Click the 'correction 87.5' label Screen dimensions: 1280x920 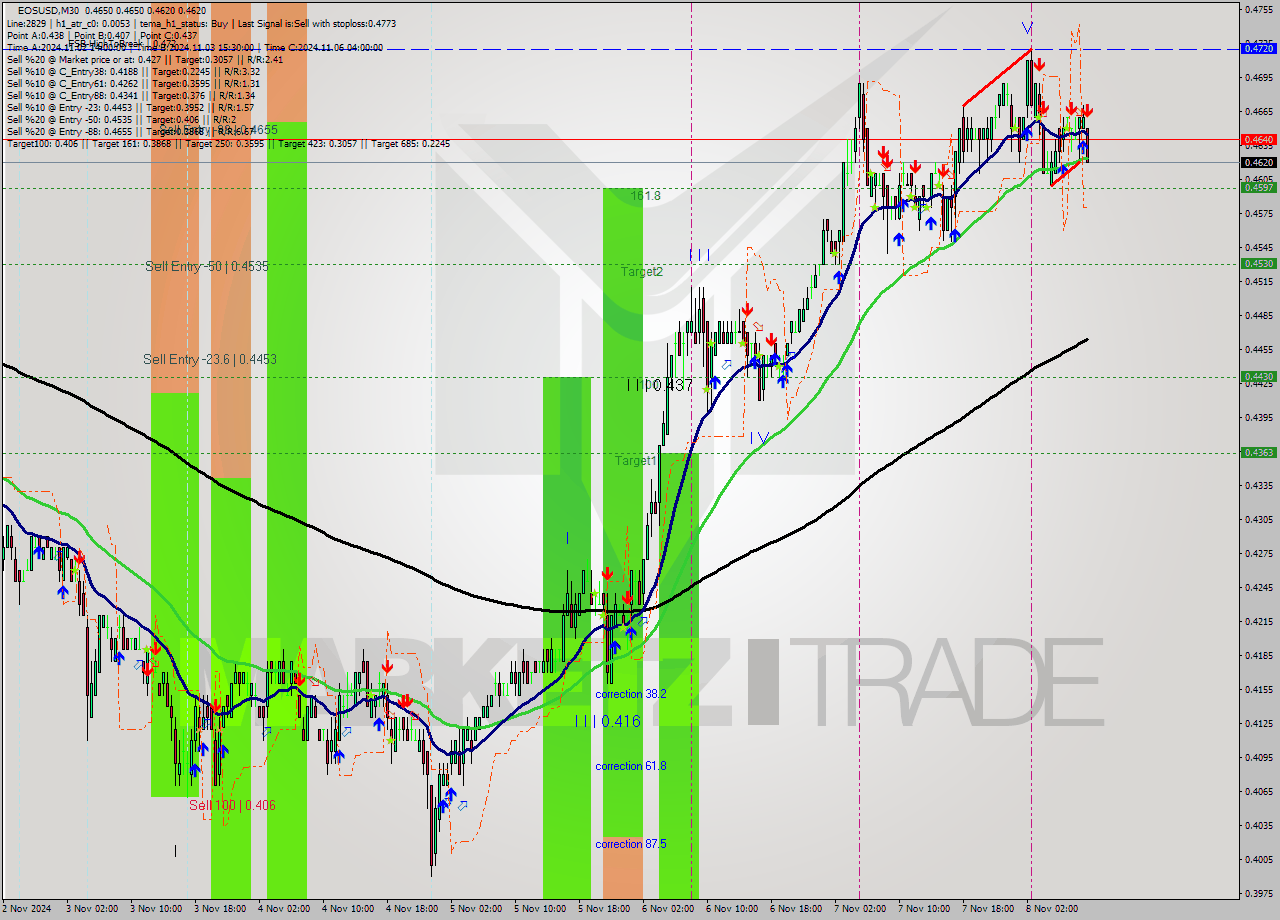631,844
